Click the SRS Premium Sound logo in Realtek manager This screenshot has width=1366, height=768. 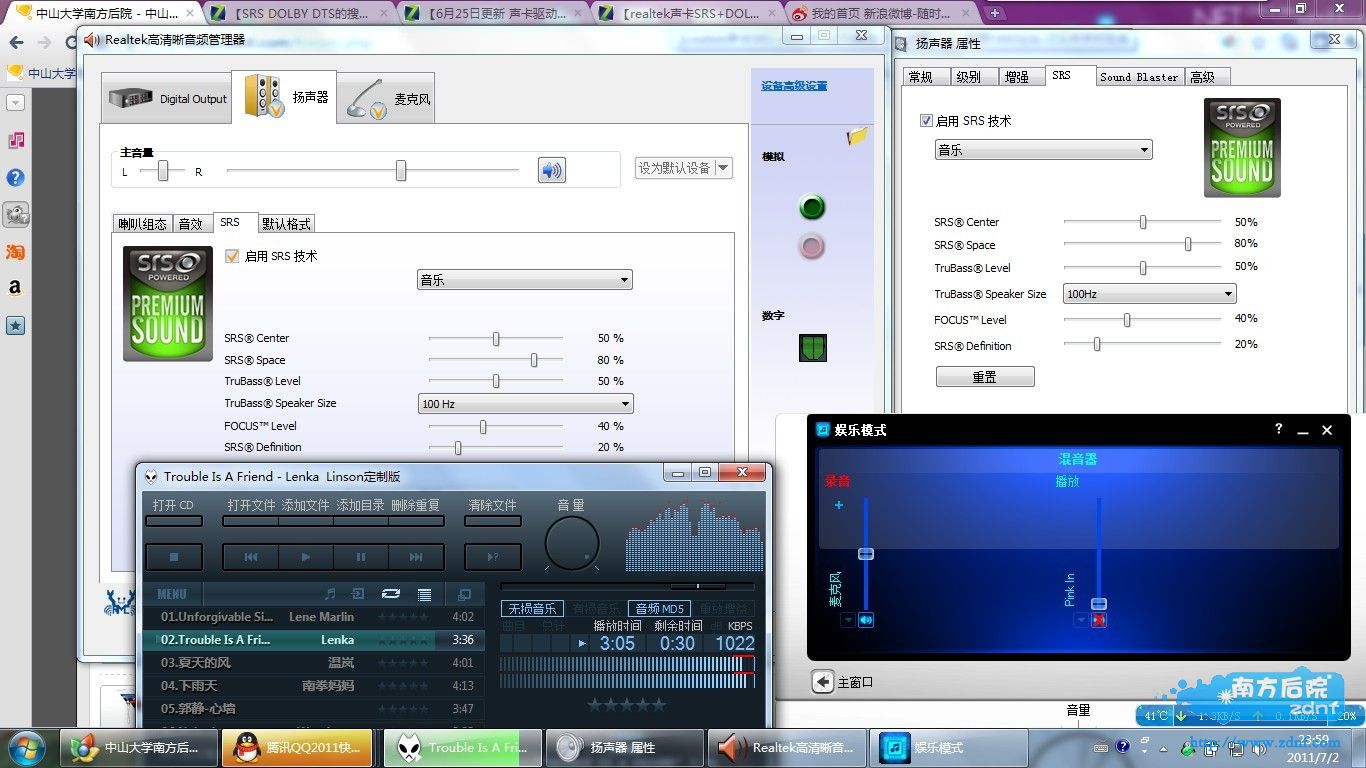(x=168, y=303)
